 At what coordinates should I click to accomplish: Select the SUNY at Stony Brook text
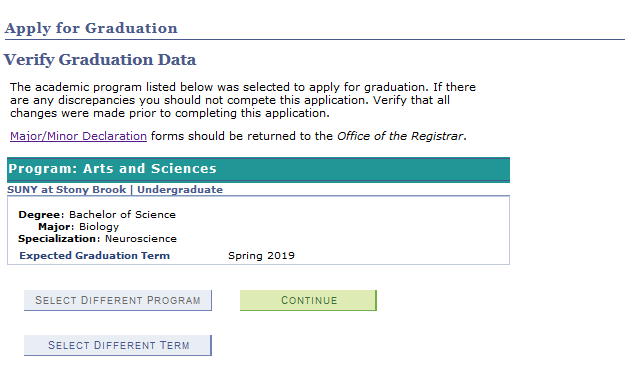(x=67, y=189)
